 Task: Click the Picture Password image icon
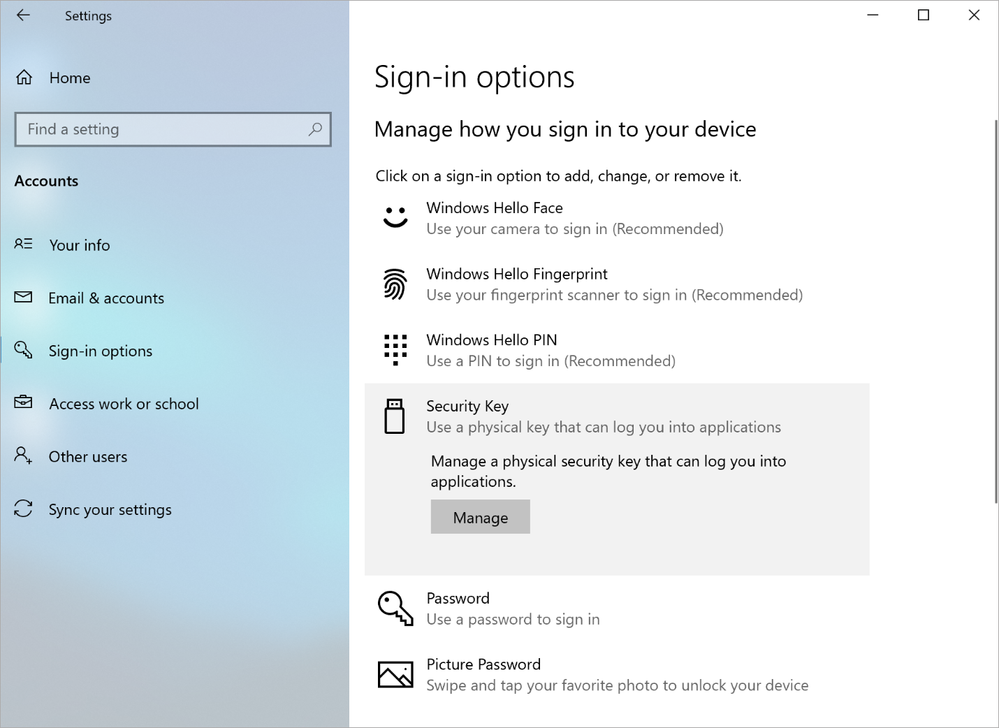395,674
